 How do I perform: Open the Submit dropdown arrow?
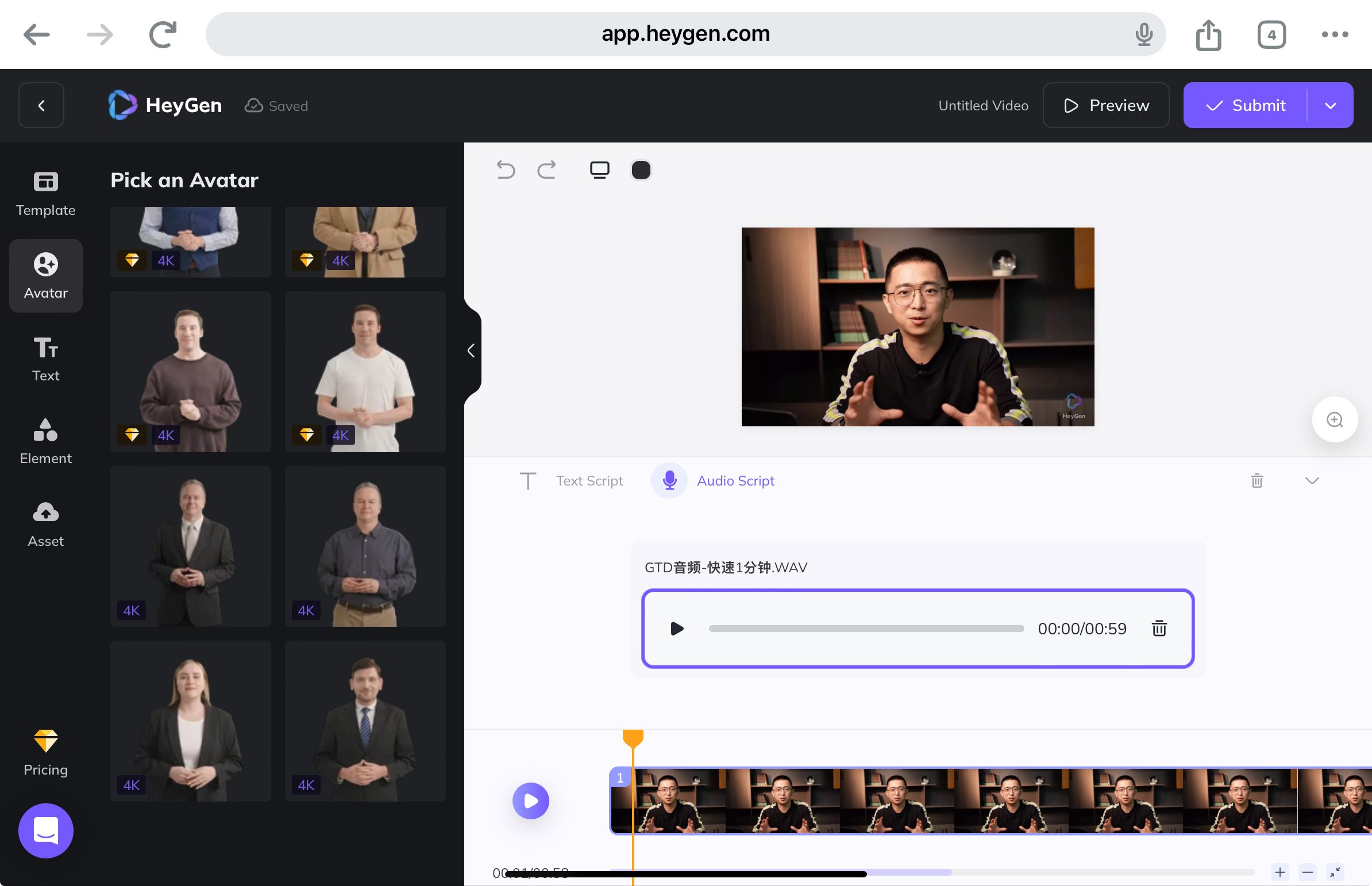pos(1330,106)
